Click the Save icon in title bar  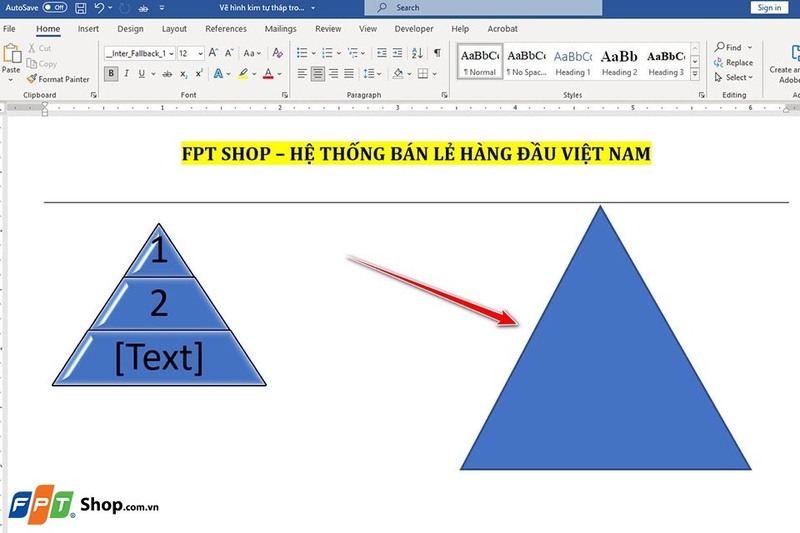pos(81,8)
